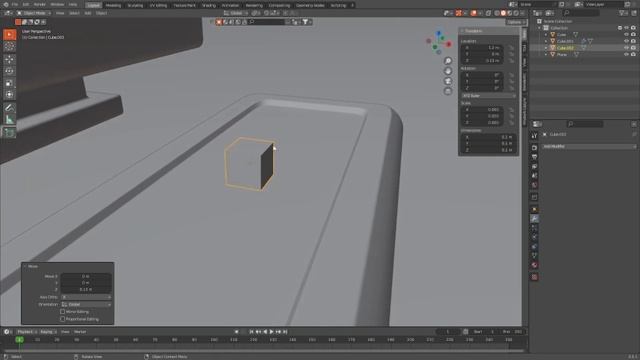This screenshot has height=360, width=640.
Task: Open the Material properties tab icon
Action: tap(534, 265)
